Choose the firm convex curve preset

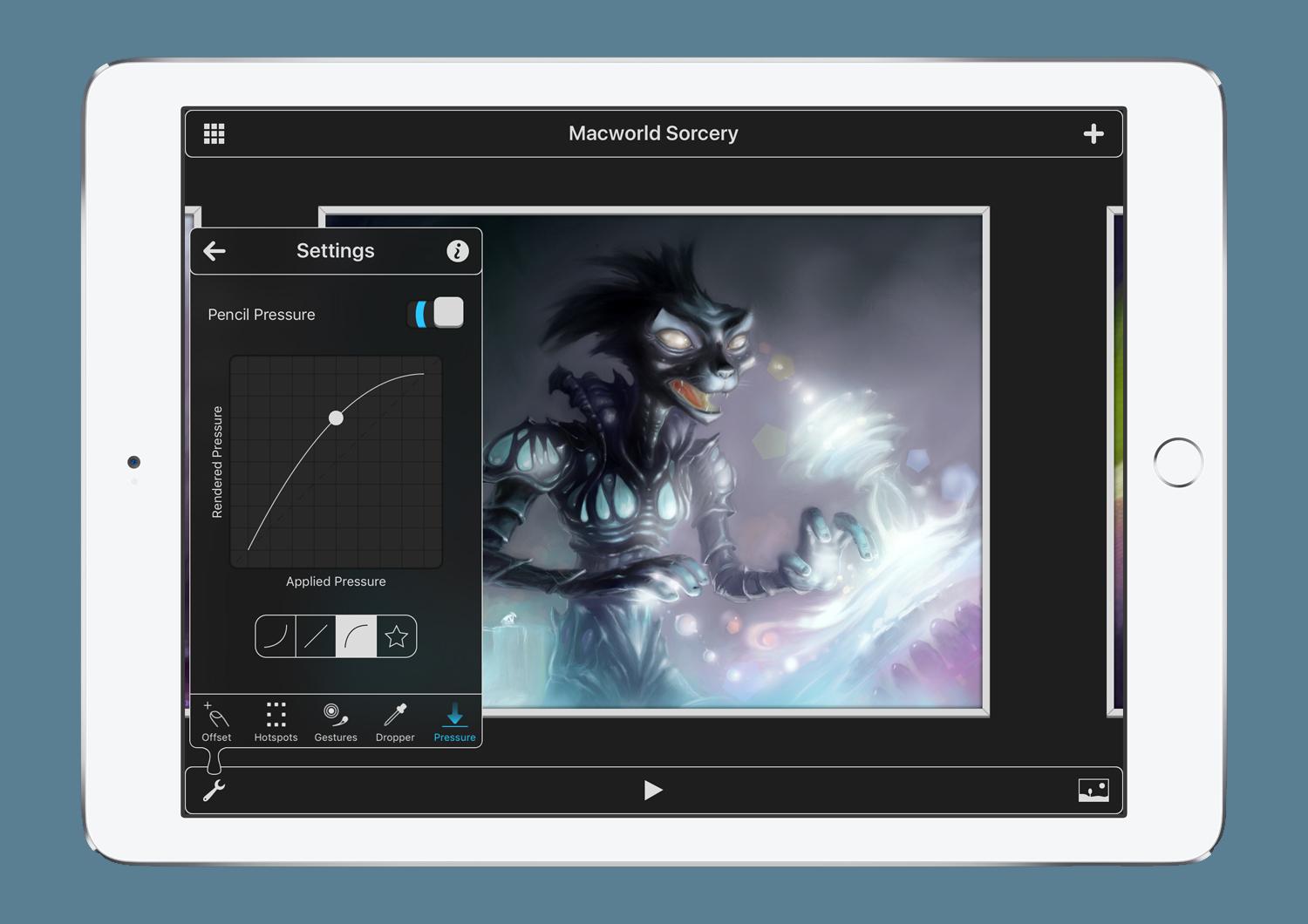tap(356, 636)
